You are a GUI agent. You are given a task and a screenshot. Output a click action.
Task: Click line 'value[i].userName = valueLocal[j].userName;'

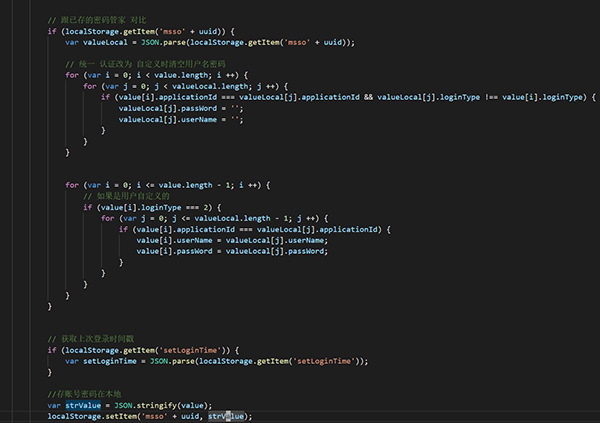tap(232, 240)
